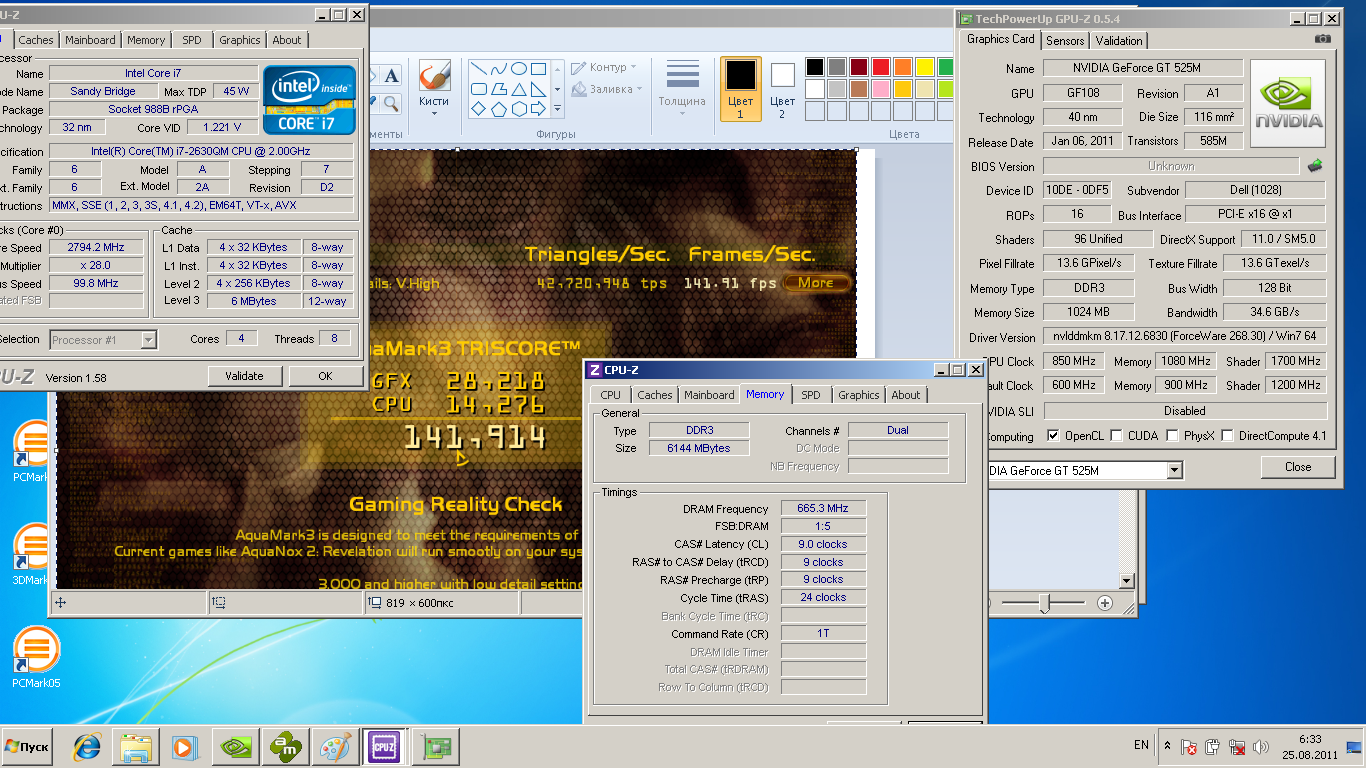Image resolution: width=1366 pixels, height=768 pixels.
Task: Open the Memory tab in front CPU-Z
Action: click(765, 394)
